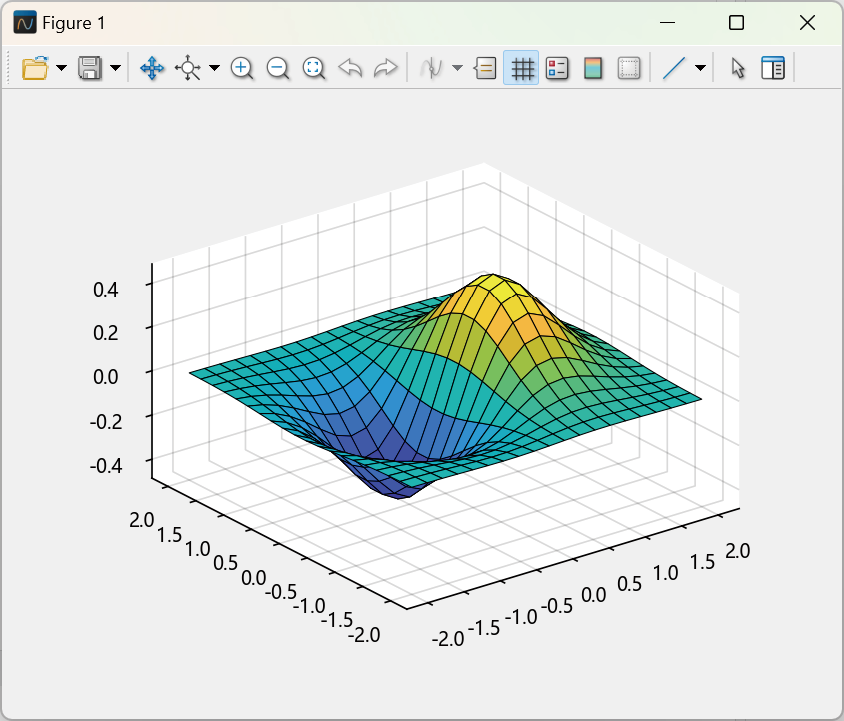844x721 pixels.
Task: Toggle the colorbar icon
Action: pyautogui.click(x=593, y=68)
